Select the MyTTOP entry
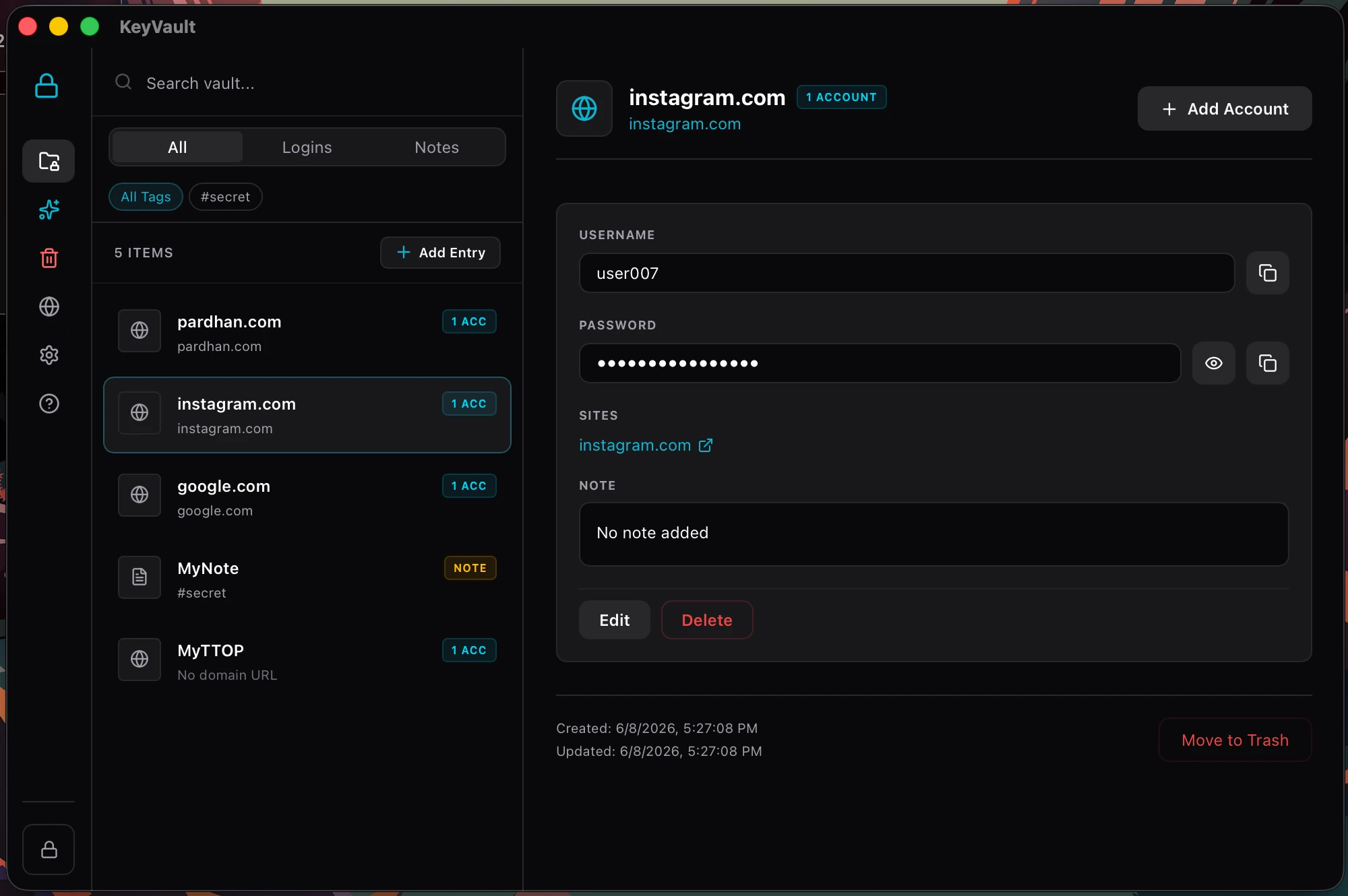The image size is (1348, 896). click(x=307, y=662)
